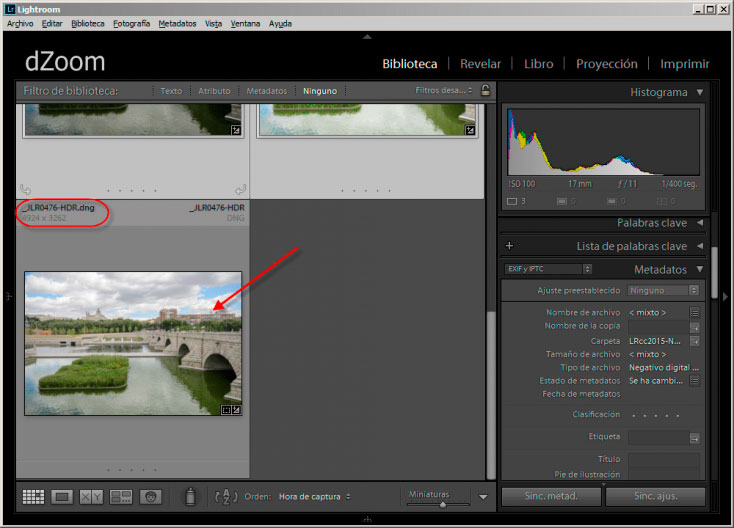Open Biblioteca menu
Image resolution: width=734 pixels, height=528 pixels.
(88, 23)
